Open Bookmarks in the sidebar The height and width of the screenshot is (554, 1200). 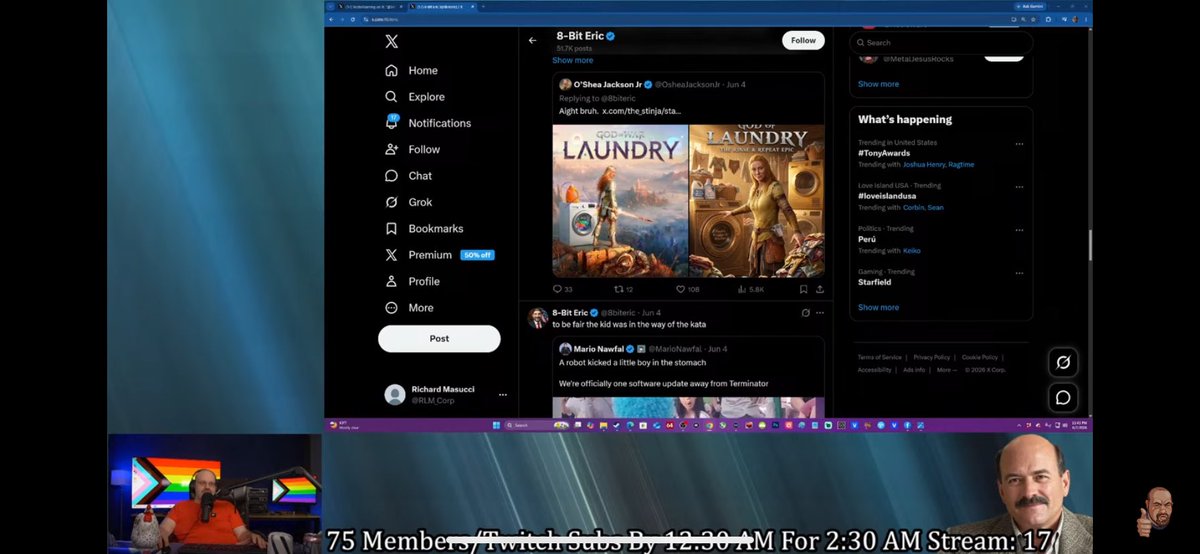(424, 228)
